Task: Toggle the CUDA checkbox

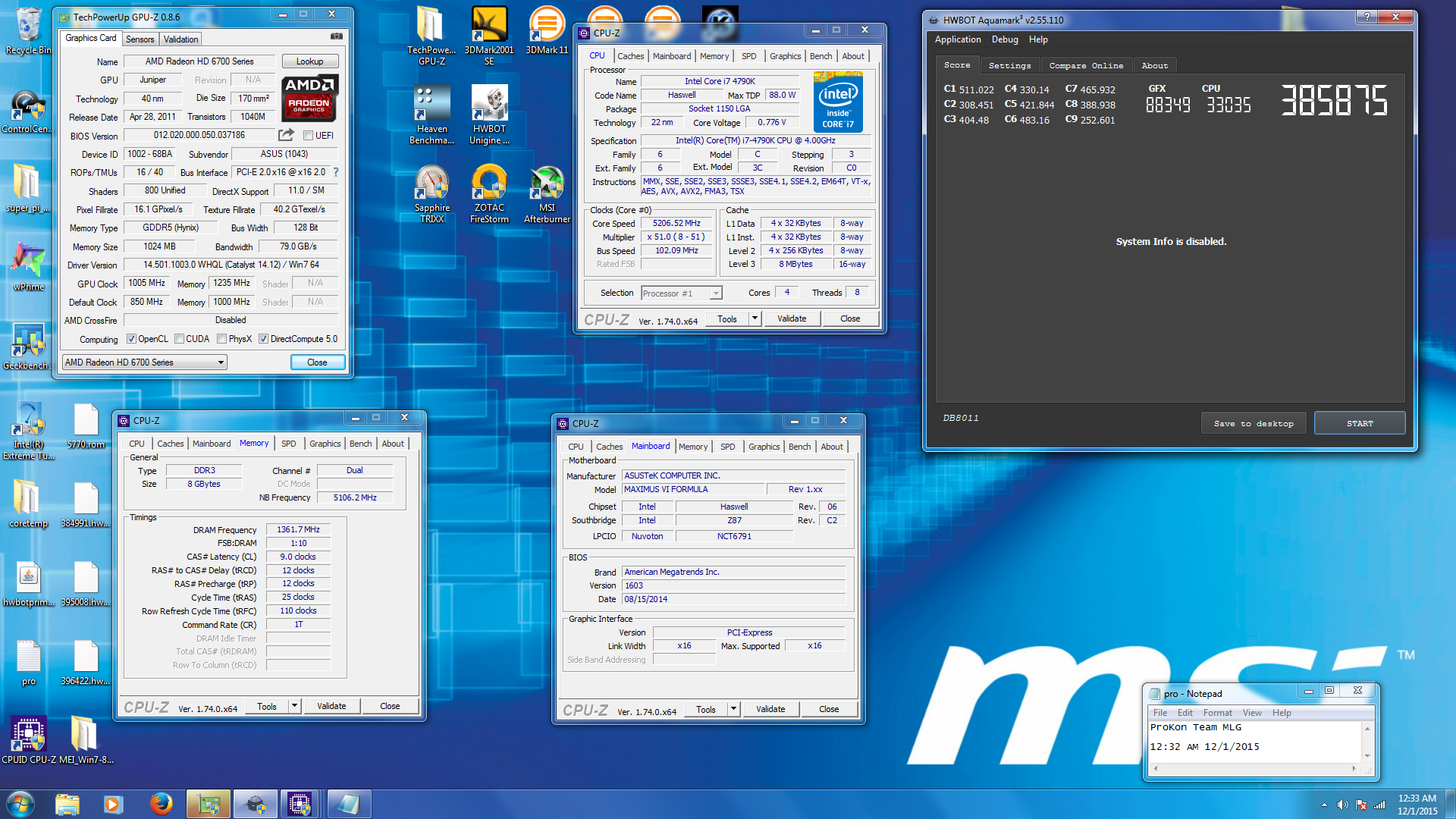Action: click(x=179, y=339)
